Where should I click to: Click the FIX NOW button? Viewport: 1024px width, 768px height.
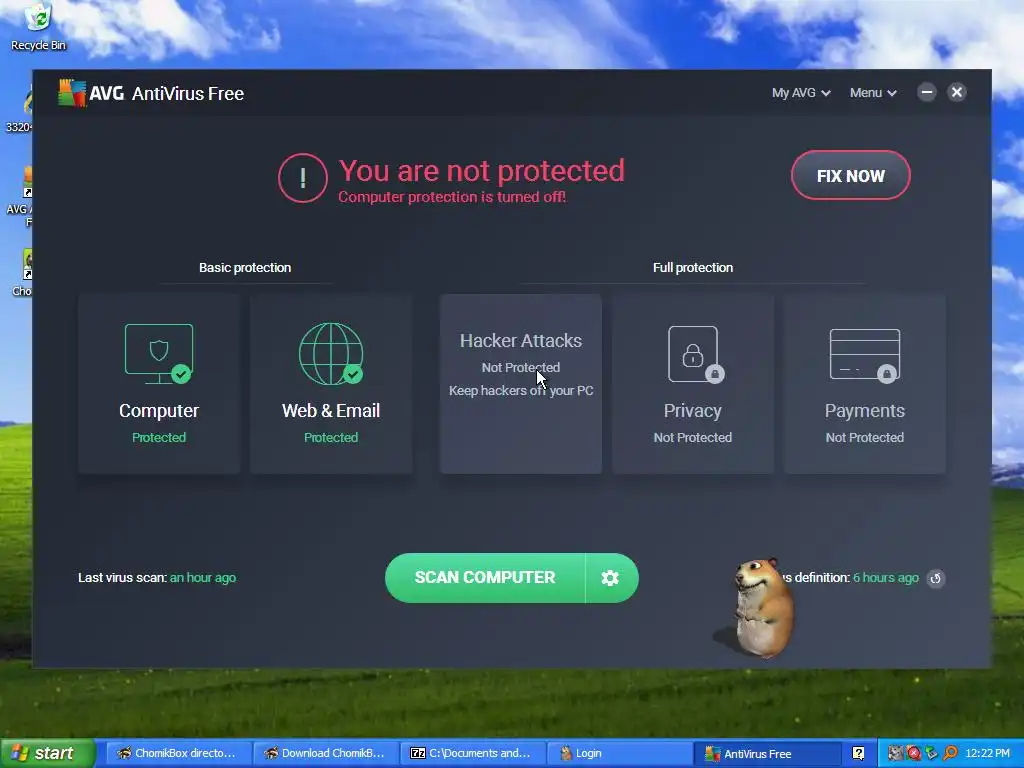(x=850, y=176)
